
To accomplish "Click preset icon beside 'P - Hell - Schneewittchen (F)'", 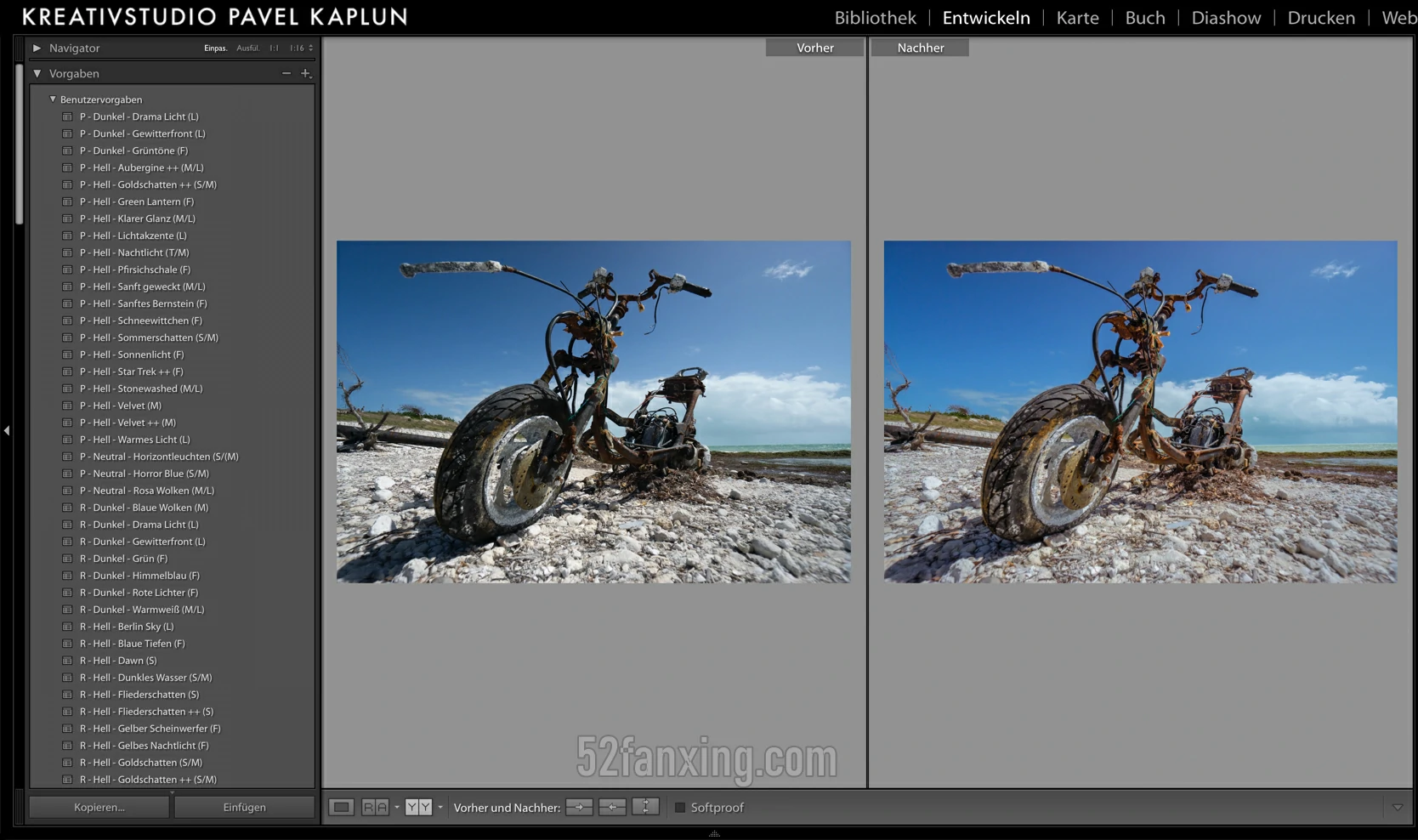I will pyautogui.click(x=67, y=321).
